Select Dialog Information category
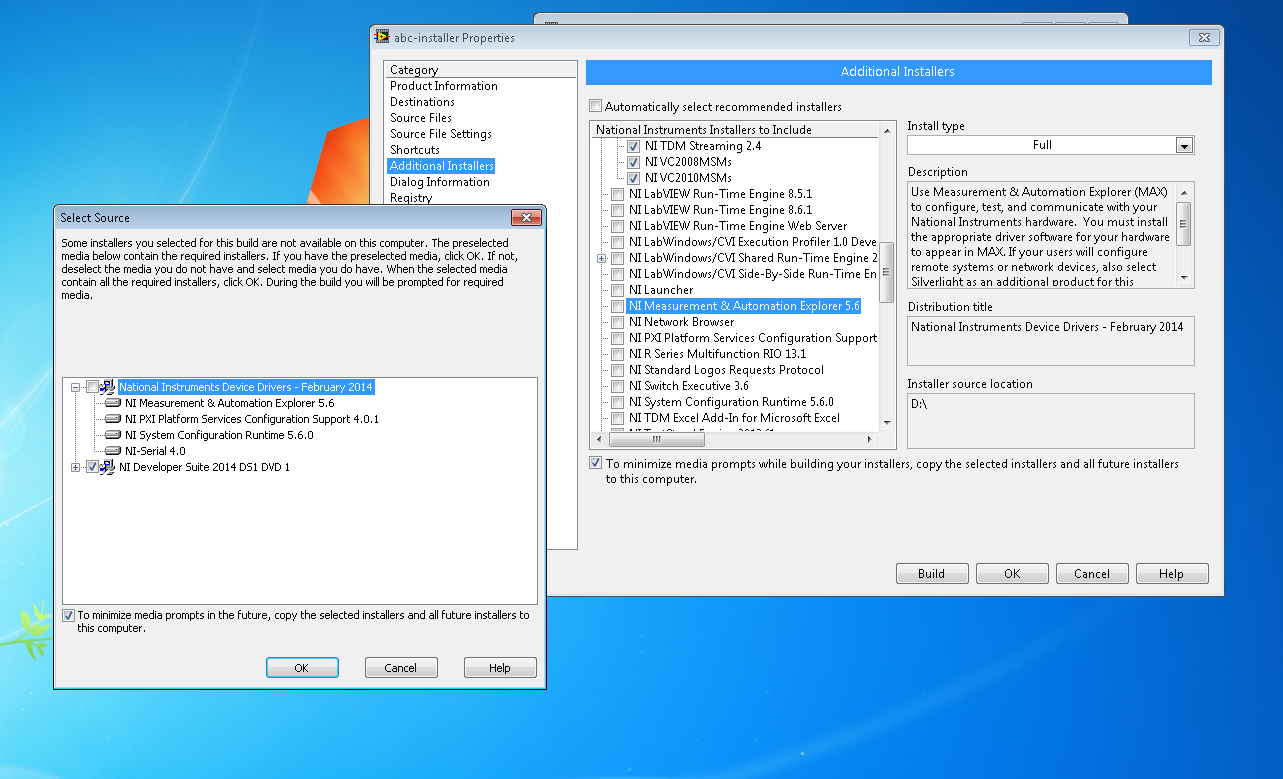The height and width of the screenshot is (779, 1283). point(440,182)
